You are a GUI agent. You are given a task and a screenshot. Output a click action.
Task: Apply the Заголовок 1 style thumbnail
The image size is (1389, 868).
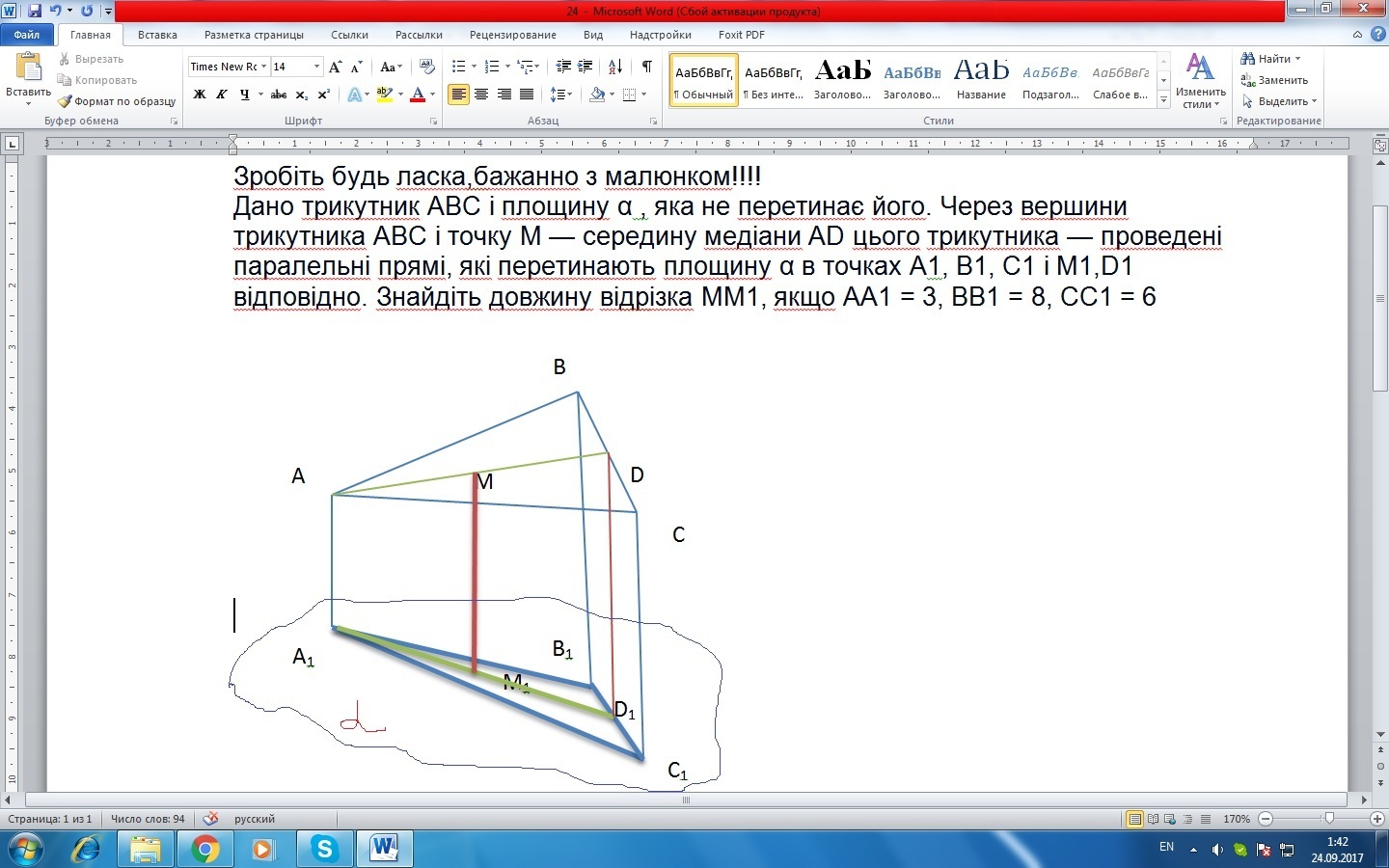pyautogui.click(x=842, y=79)
